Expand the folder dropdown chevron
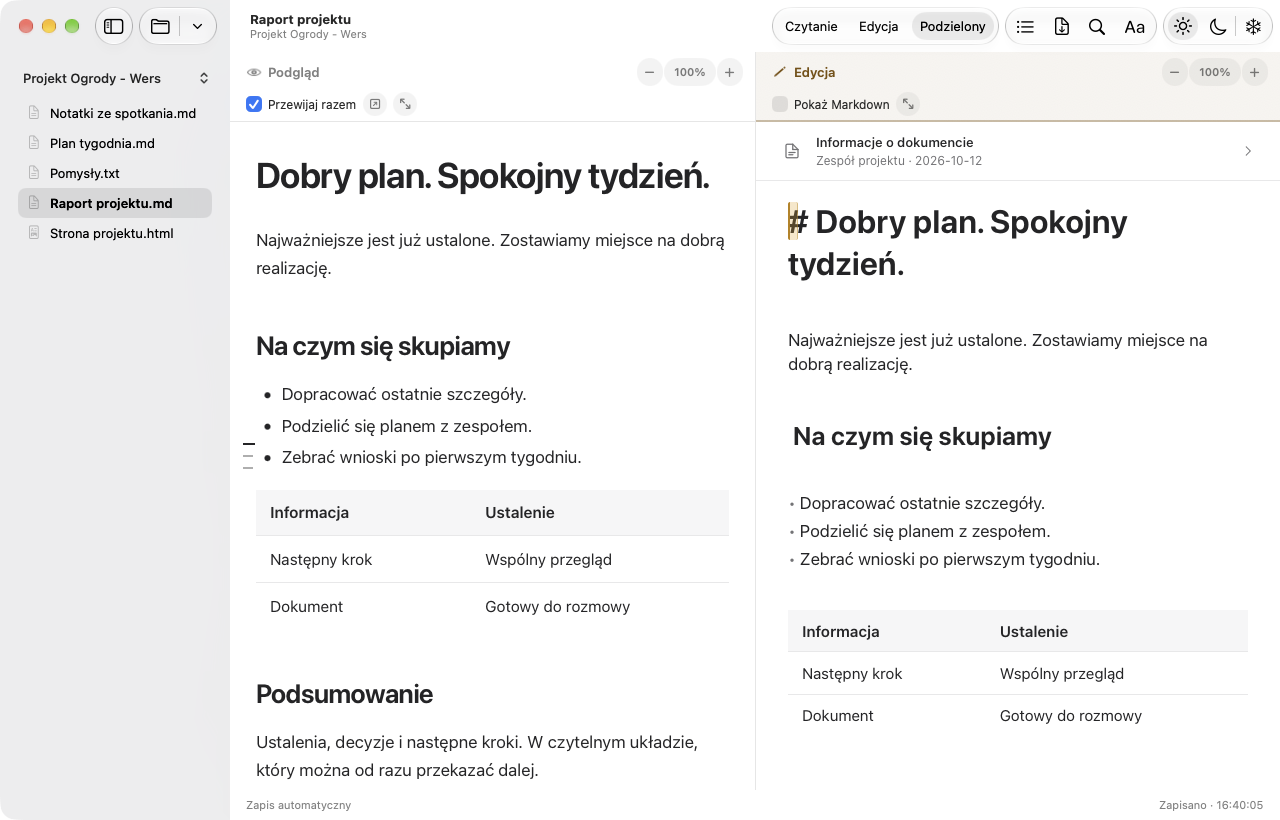The height and width of the screenshot is (820, 1280). (197, 27)
